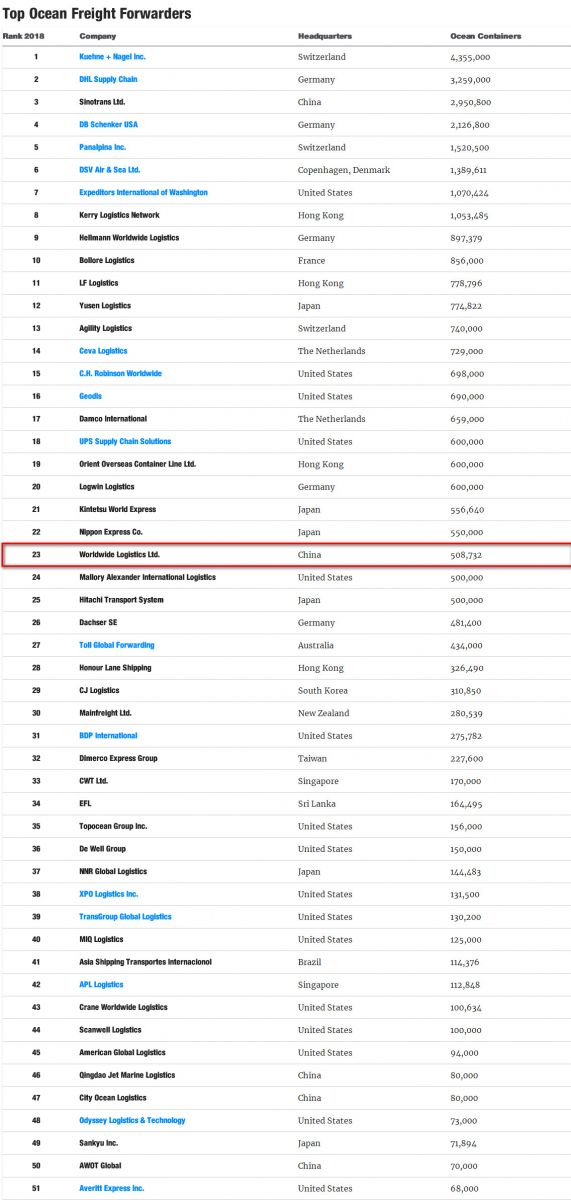The height and width of the screenshot is (1200, 571).
Task: Click the BDP International link
Action: pyautogui.click(x=108, y=735)
